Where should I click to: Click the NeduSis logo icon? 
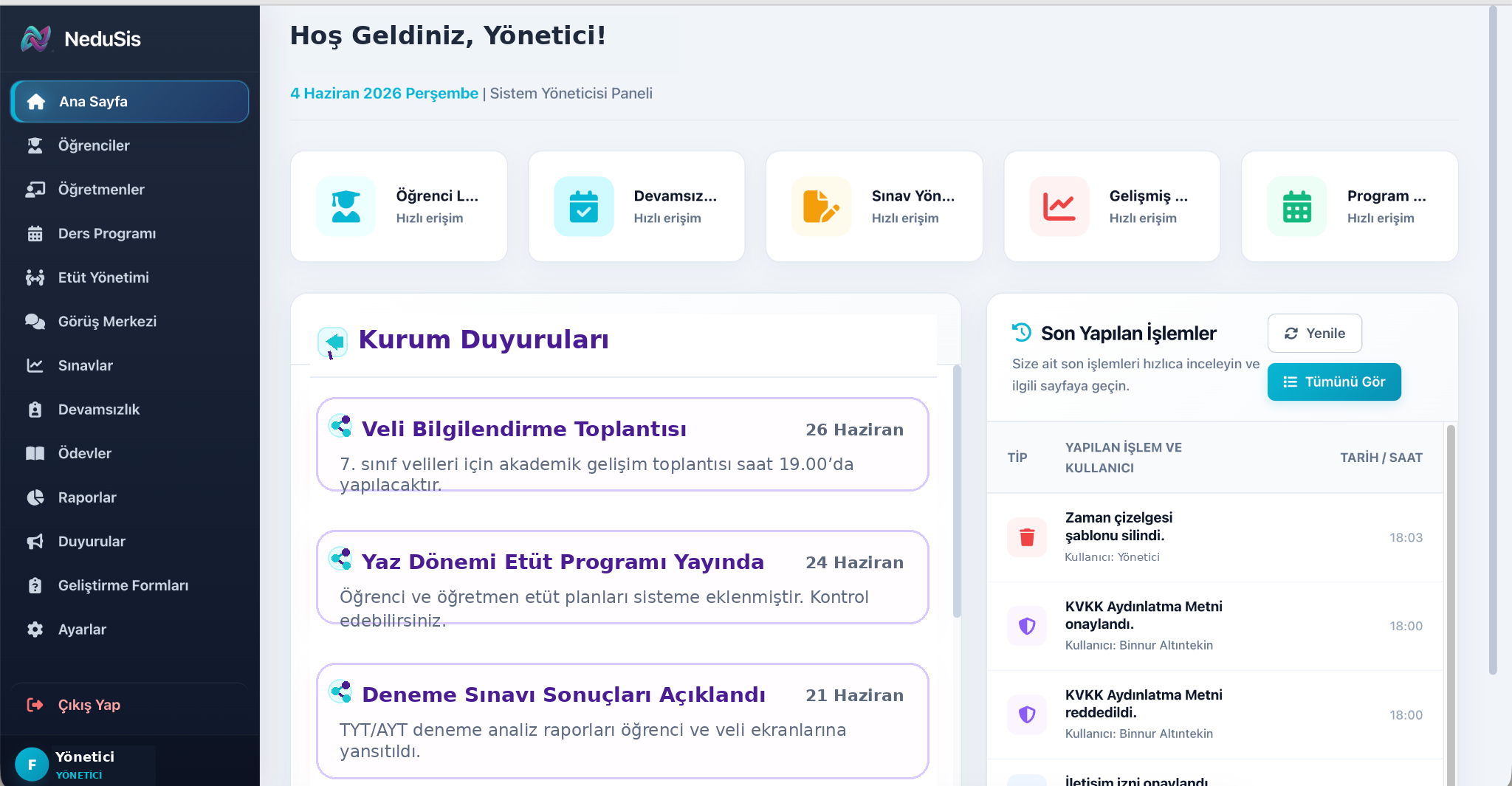35,38
